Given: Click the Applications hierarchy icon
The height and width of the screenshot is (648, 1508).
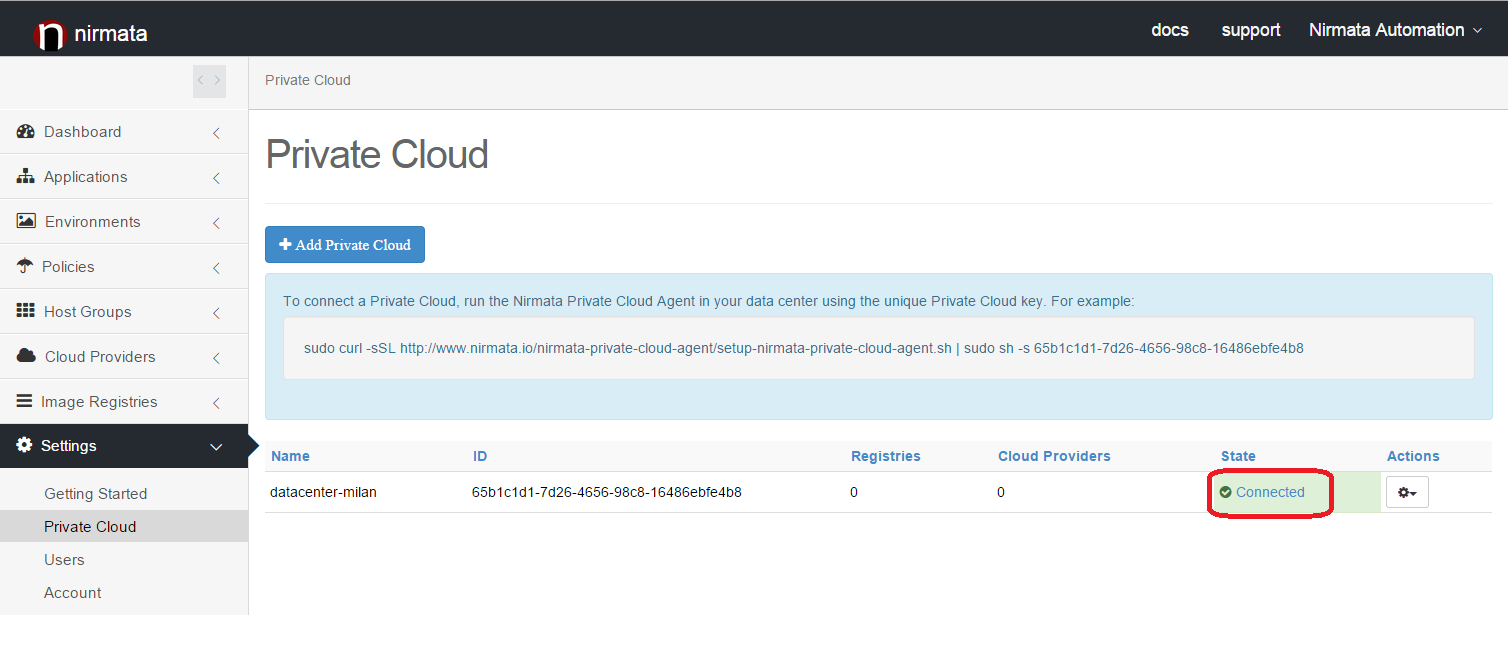Looking at the screenshot, I should (26, 177).
